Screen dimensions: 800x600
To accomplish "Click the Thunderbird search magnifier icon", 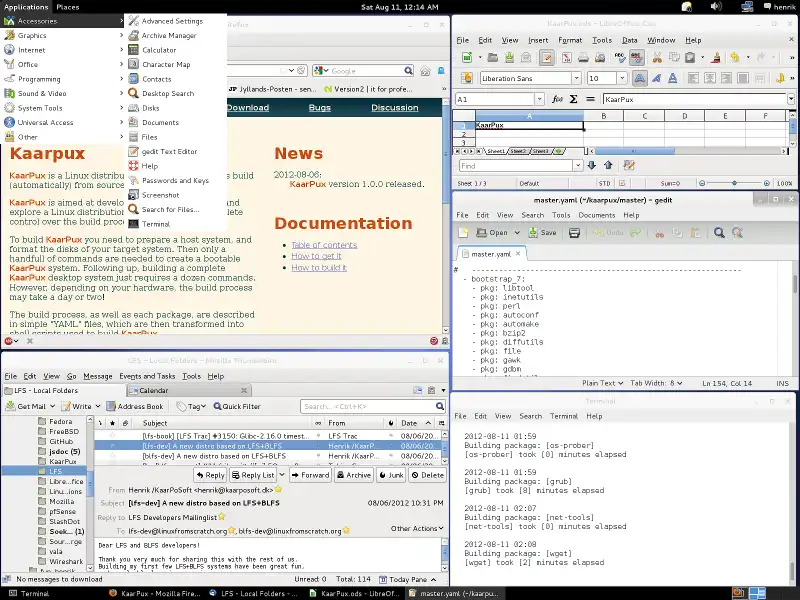I will pos(440,406).
